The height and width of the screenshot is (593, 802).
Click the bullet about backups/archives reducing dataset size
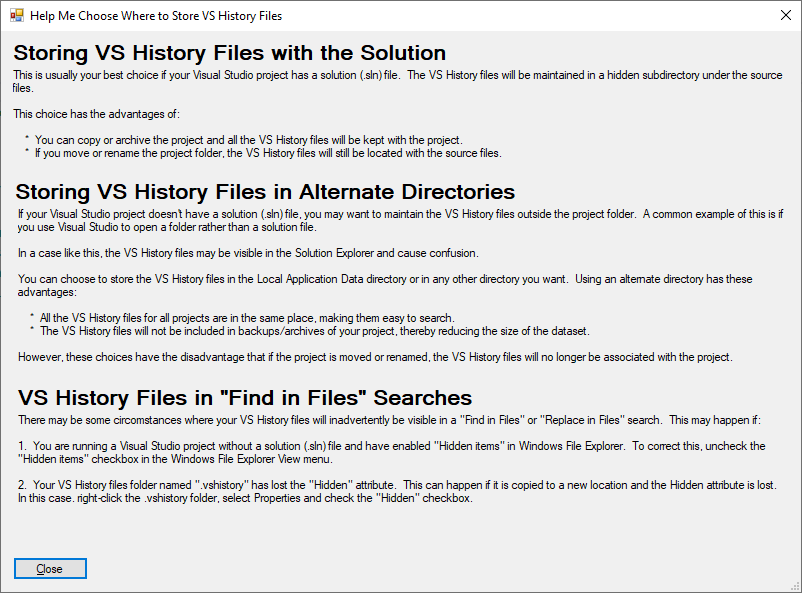point(315,331)
